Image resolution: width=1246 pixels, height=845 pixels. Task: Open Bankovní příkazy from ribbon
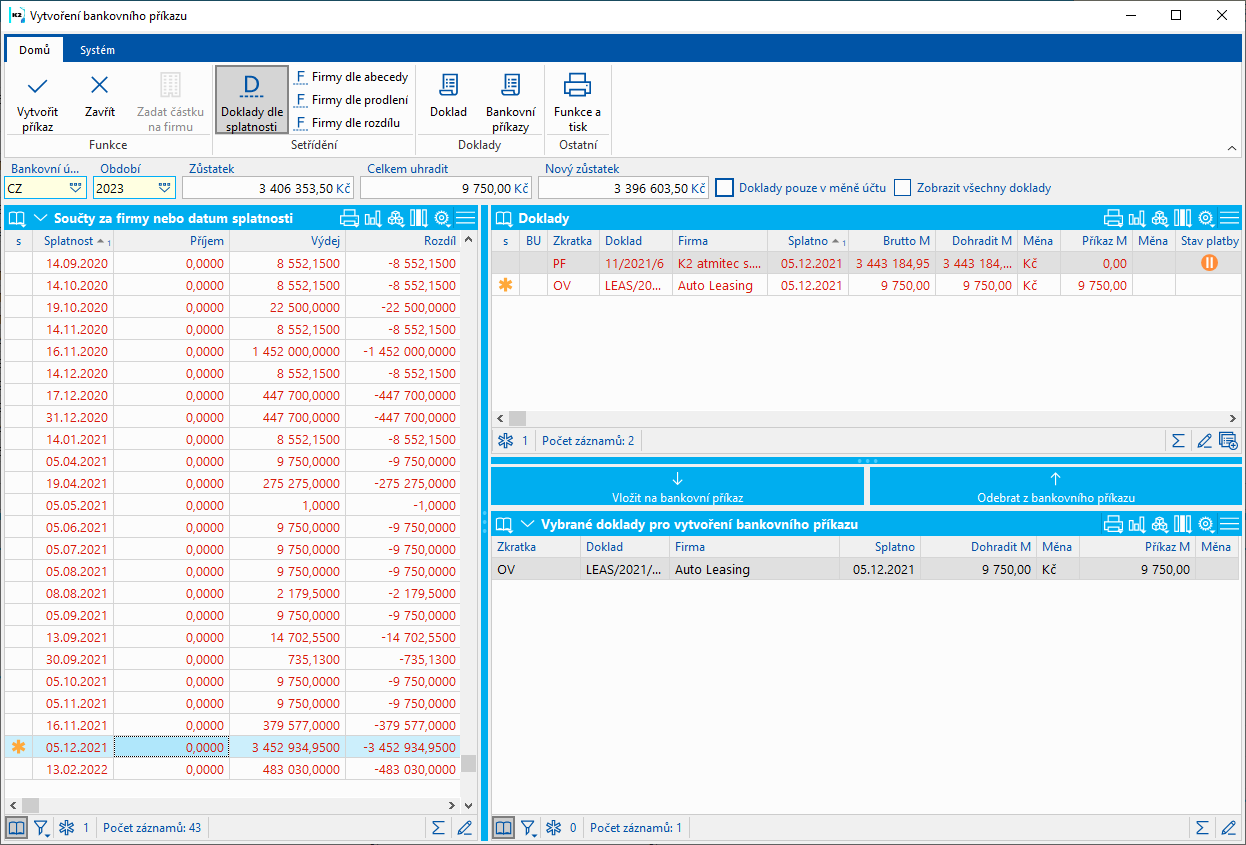tap(510, 86)
